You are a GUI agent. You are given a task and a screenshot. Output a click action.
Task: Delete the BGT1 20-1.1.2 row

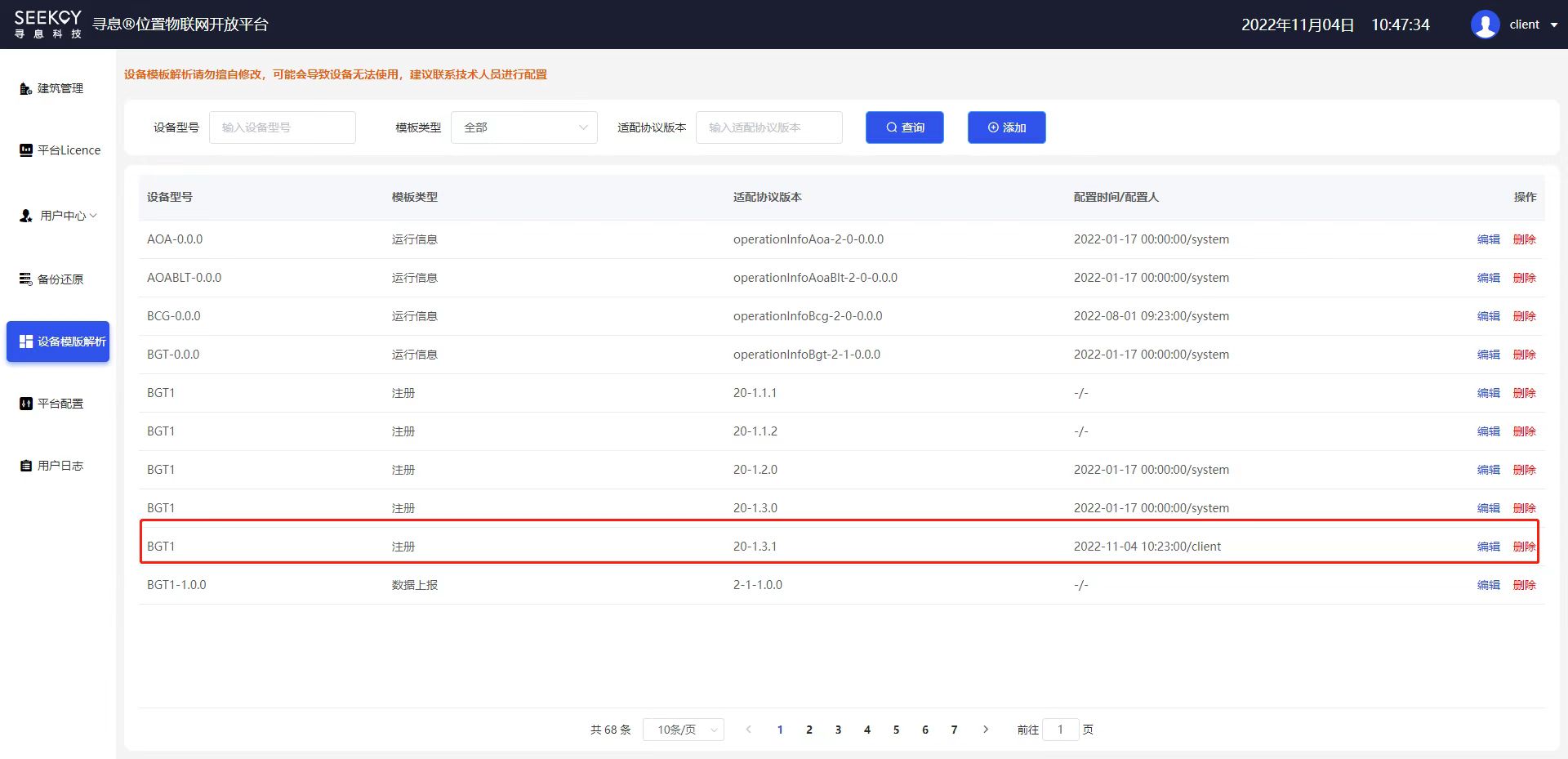pyautogui.click(x=1525, y=431)
